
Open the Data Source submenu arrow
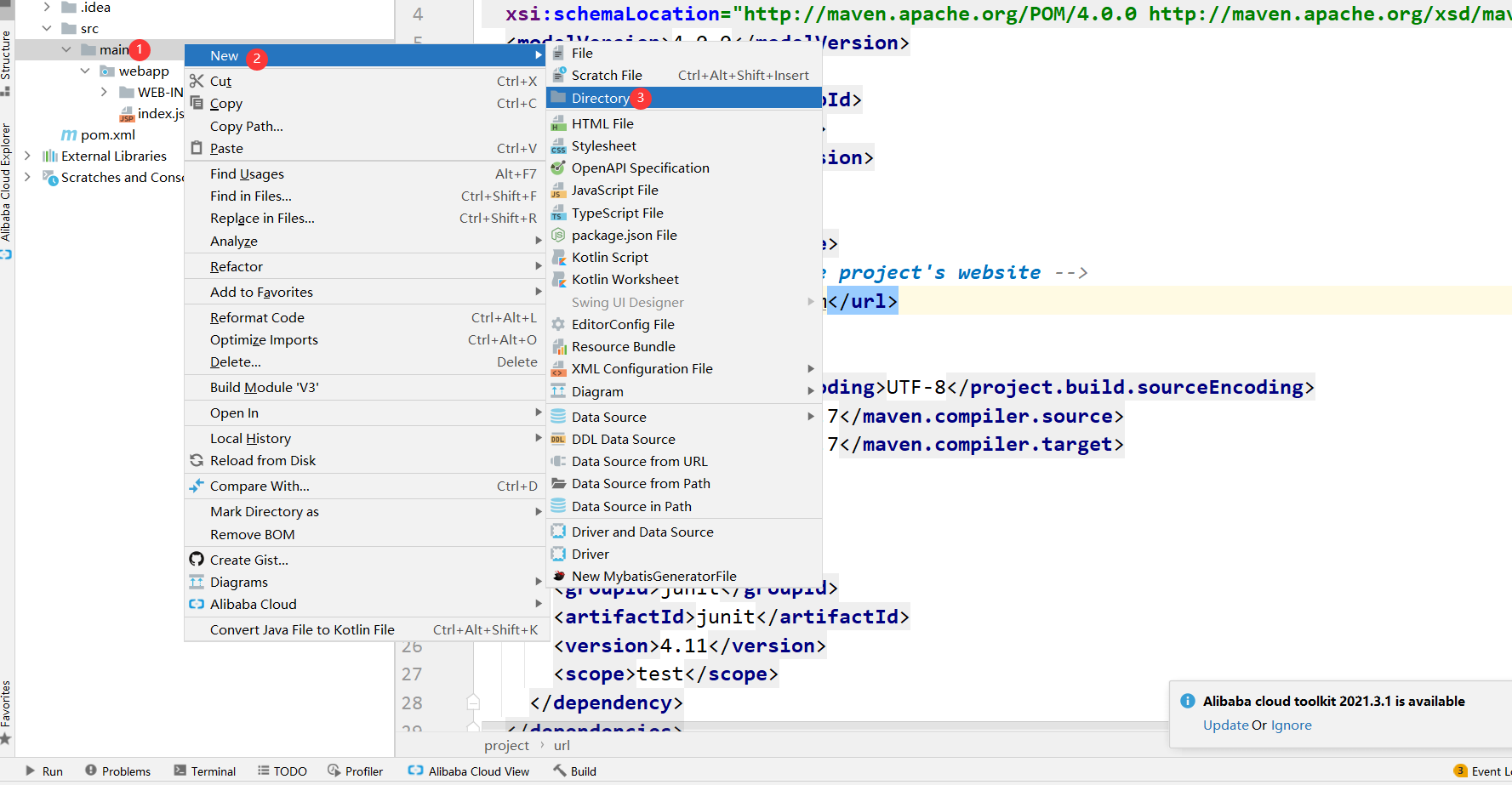pos(811,417)
